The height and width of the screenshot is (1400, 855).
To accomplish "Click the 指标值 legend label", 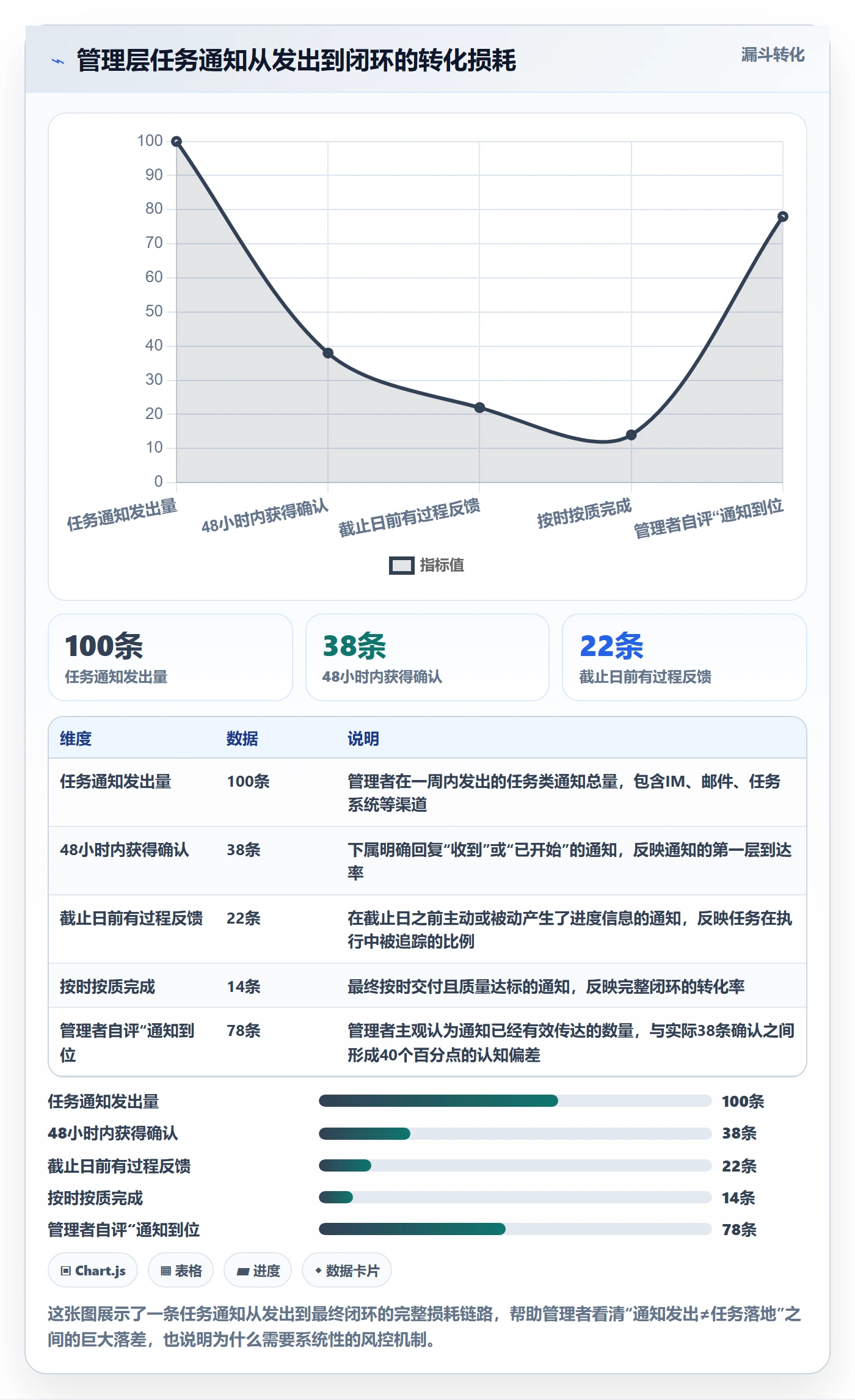I will (x=442, y=566).
